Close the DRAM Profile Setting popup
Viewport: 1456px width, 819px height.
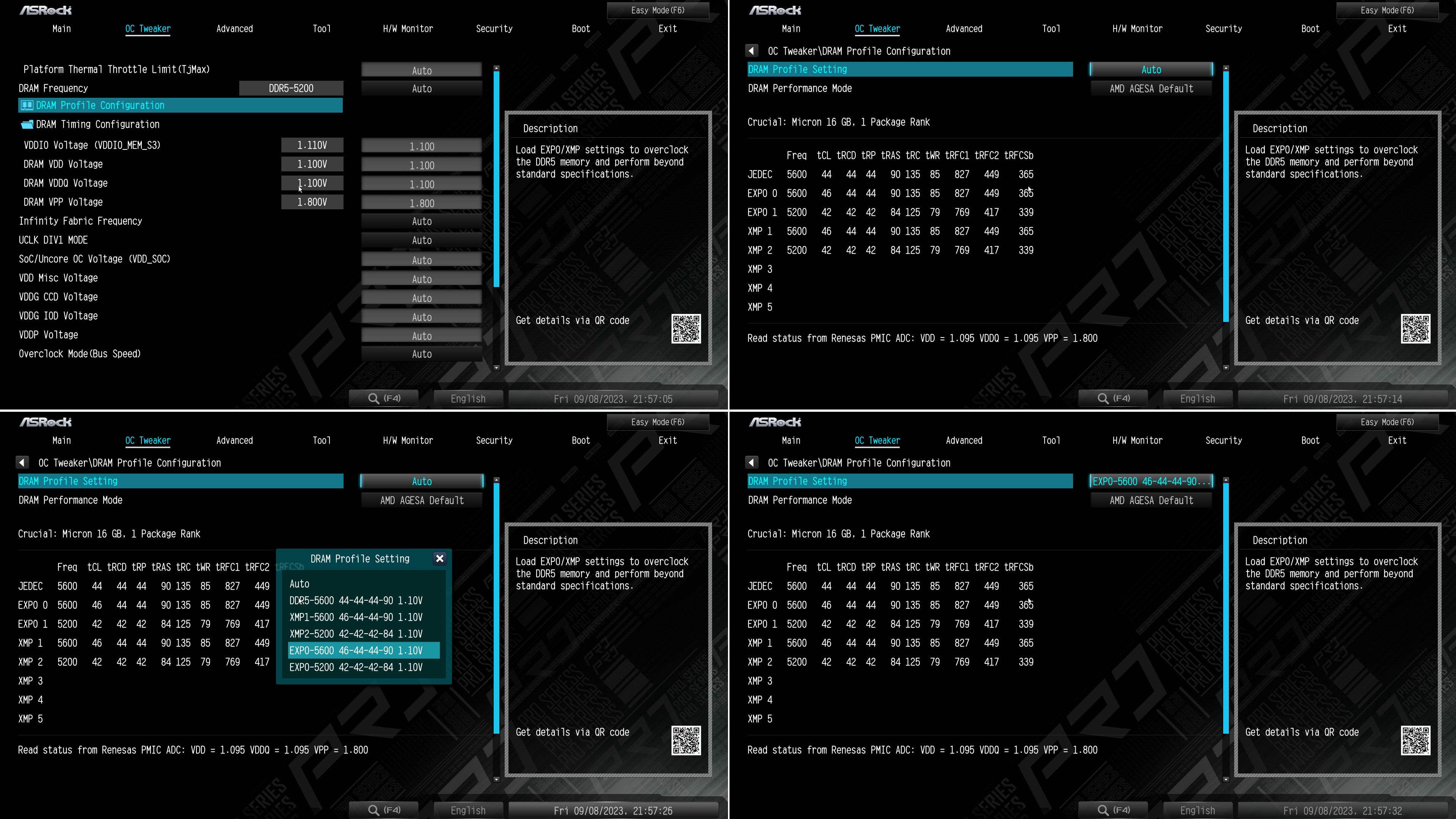[x=439, y=559]
